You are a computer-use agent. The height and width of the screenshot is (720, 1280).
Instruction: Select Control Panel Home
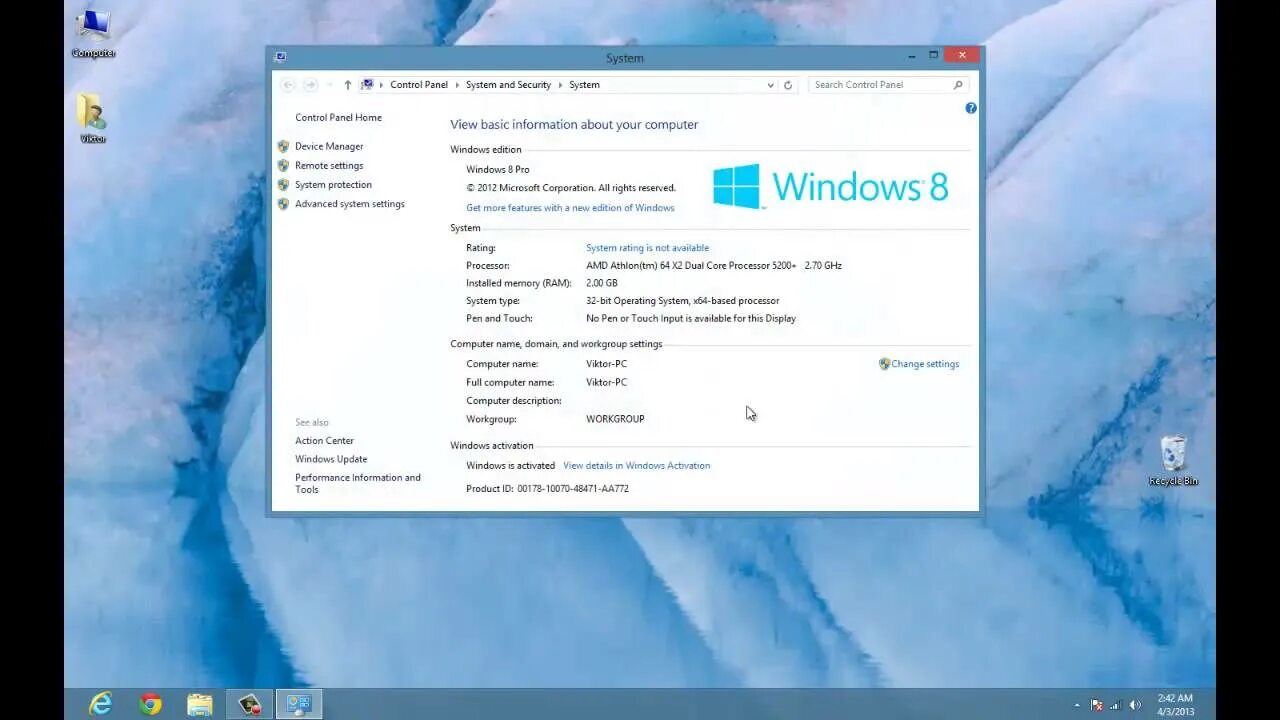click(338, 117)
